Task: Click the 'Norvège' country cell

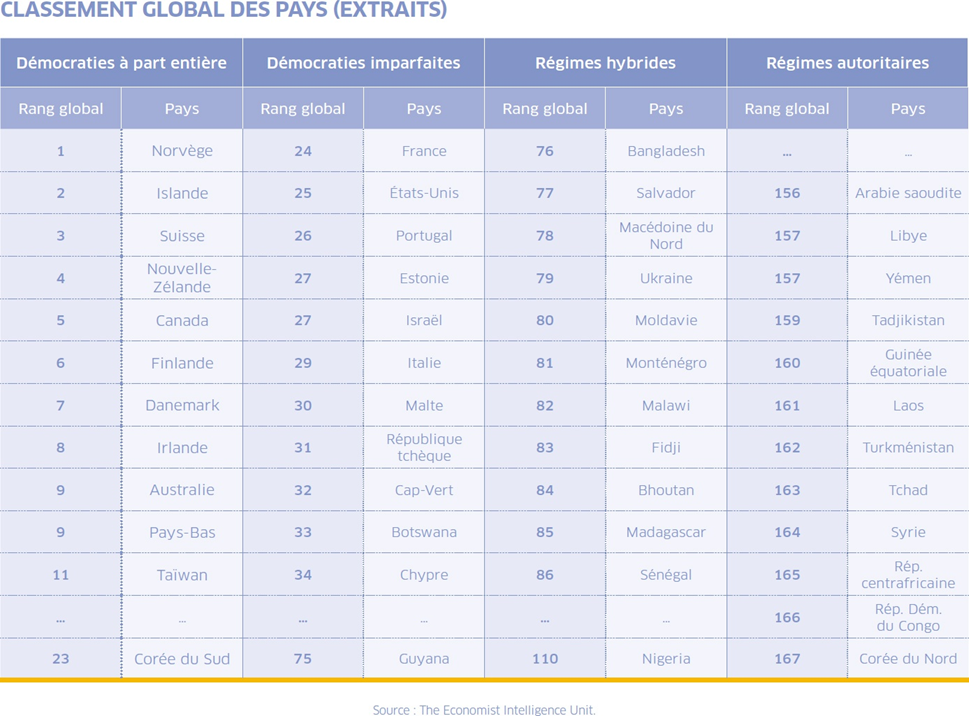Action: point(182,151)
